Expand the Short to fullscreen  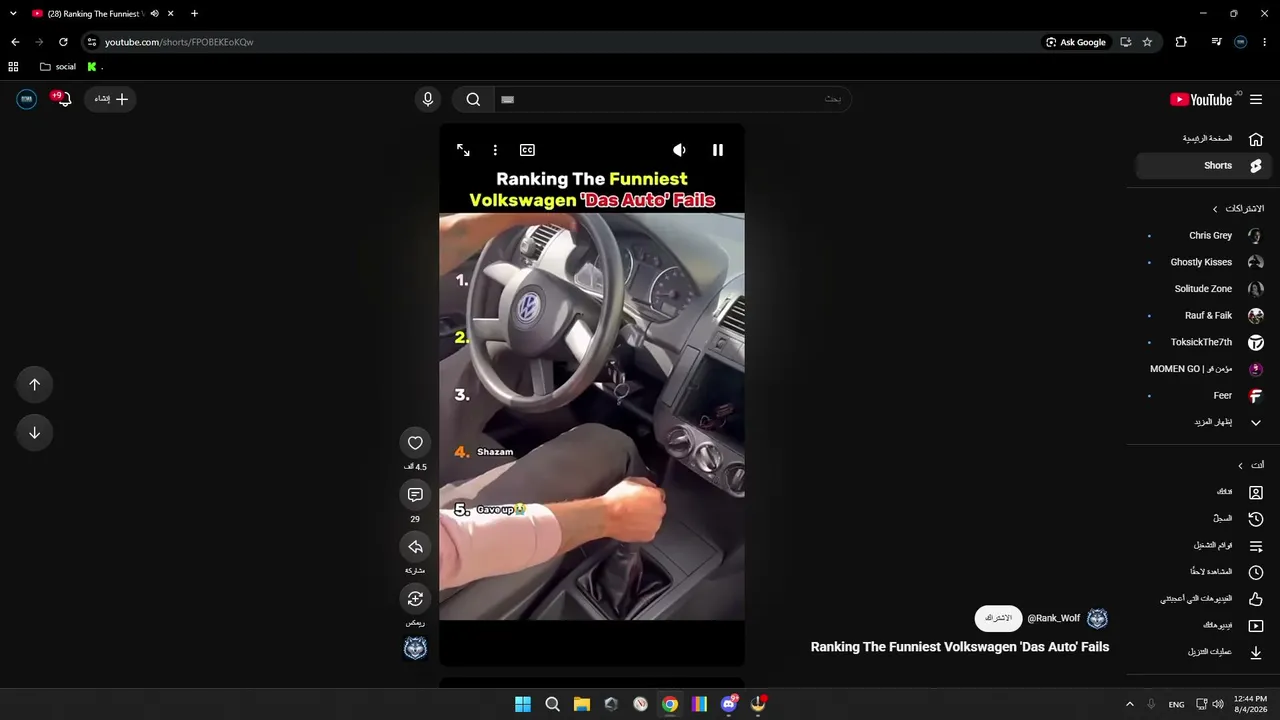coord(463,150)
